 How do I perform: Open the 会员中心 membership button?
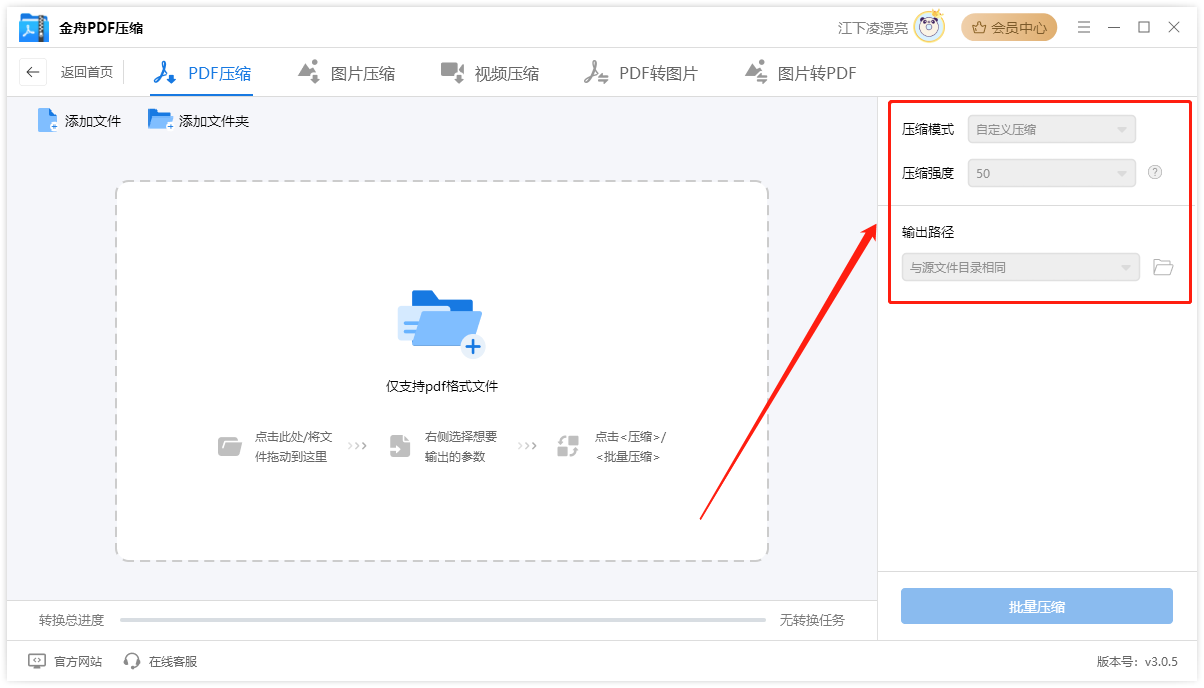[x=1009, y=27]
